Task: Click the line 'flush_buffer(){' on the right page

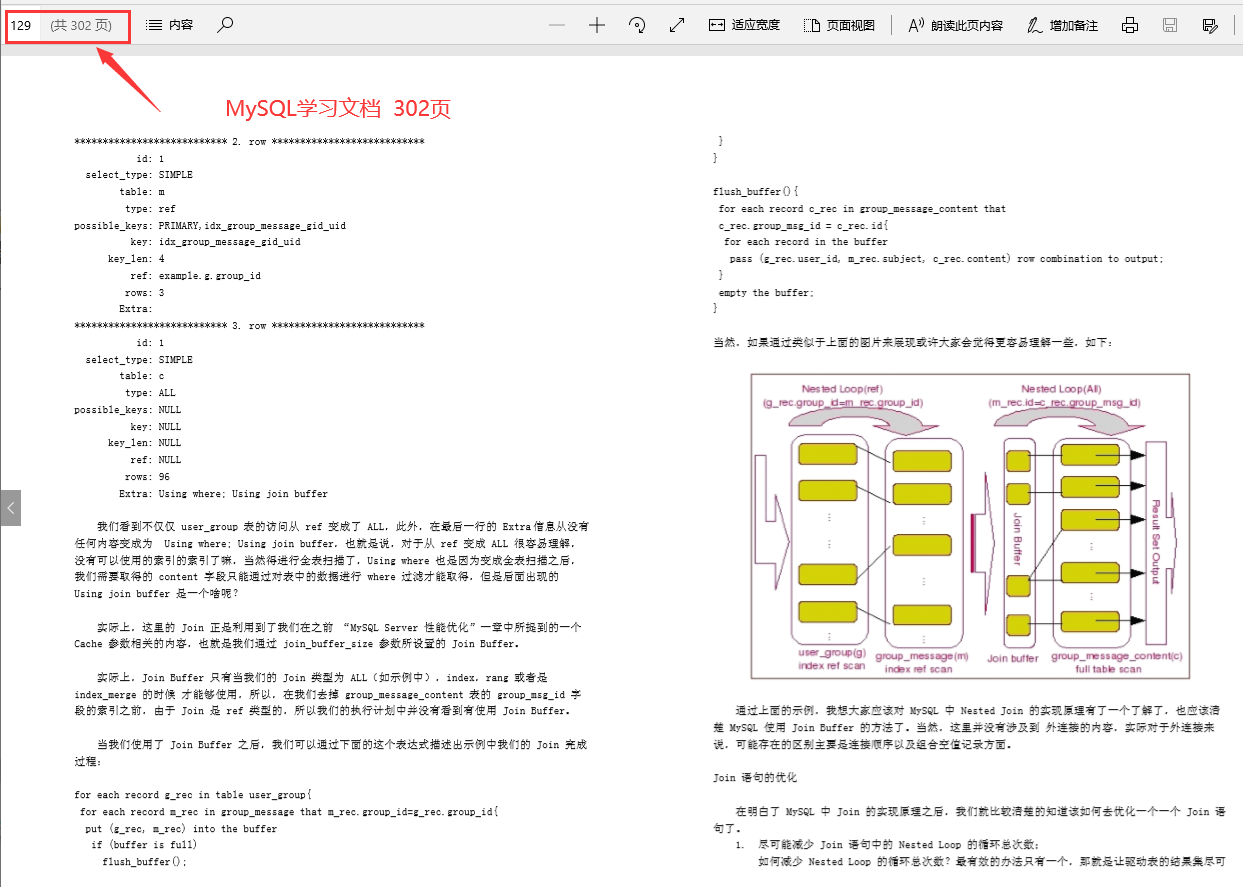Action: coord(756,192)
